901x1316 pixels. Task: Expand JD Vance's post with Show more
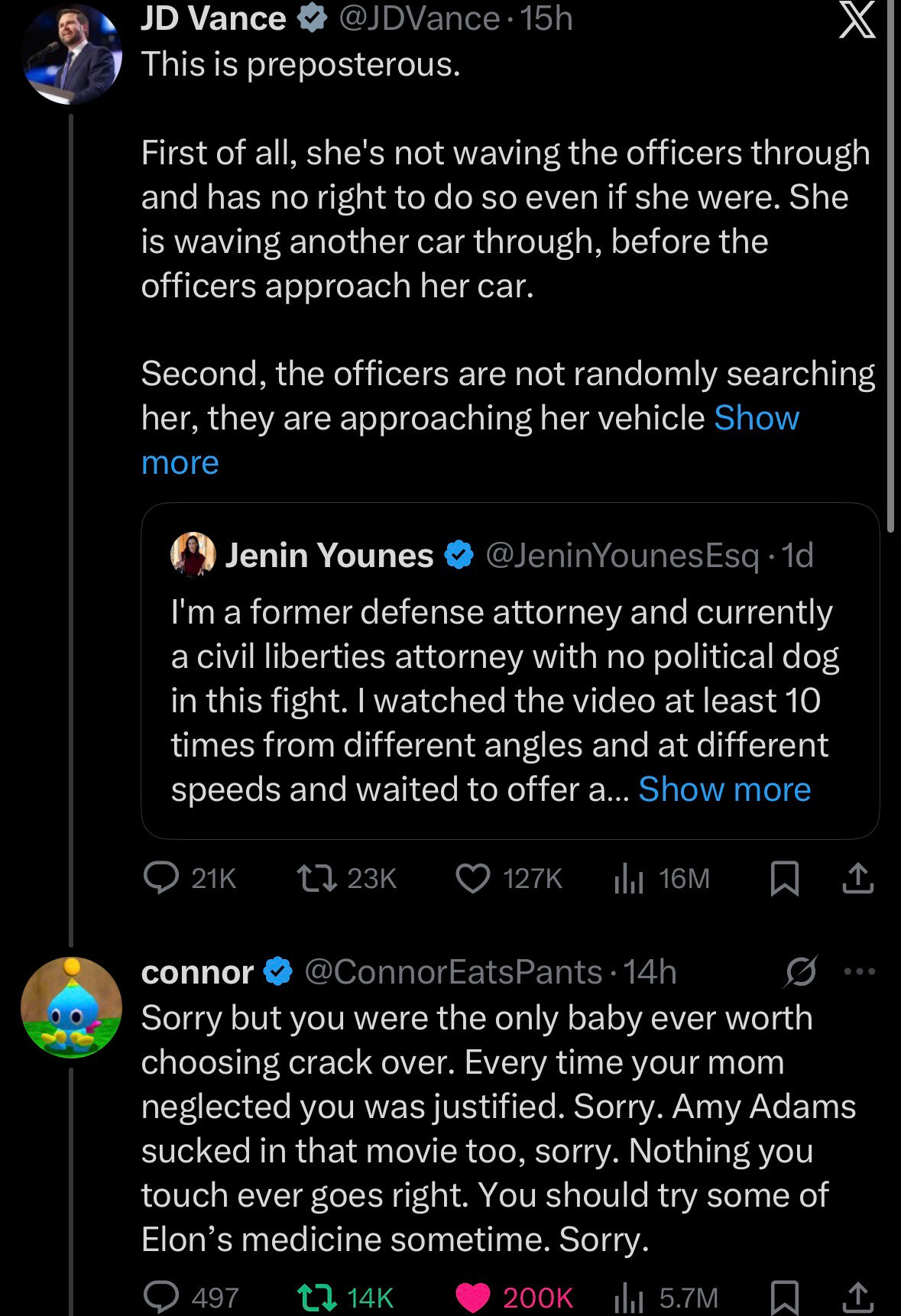point(757,418)
